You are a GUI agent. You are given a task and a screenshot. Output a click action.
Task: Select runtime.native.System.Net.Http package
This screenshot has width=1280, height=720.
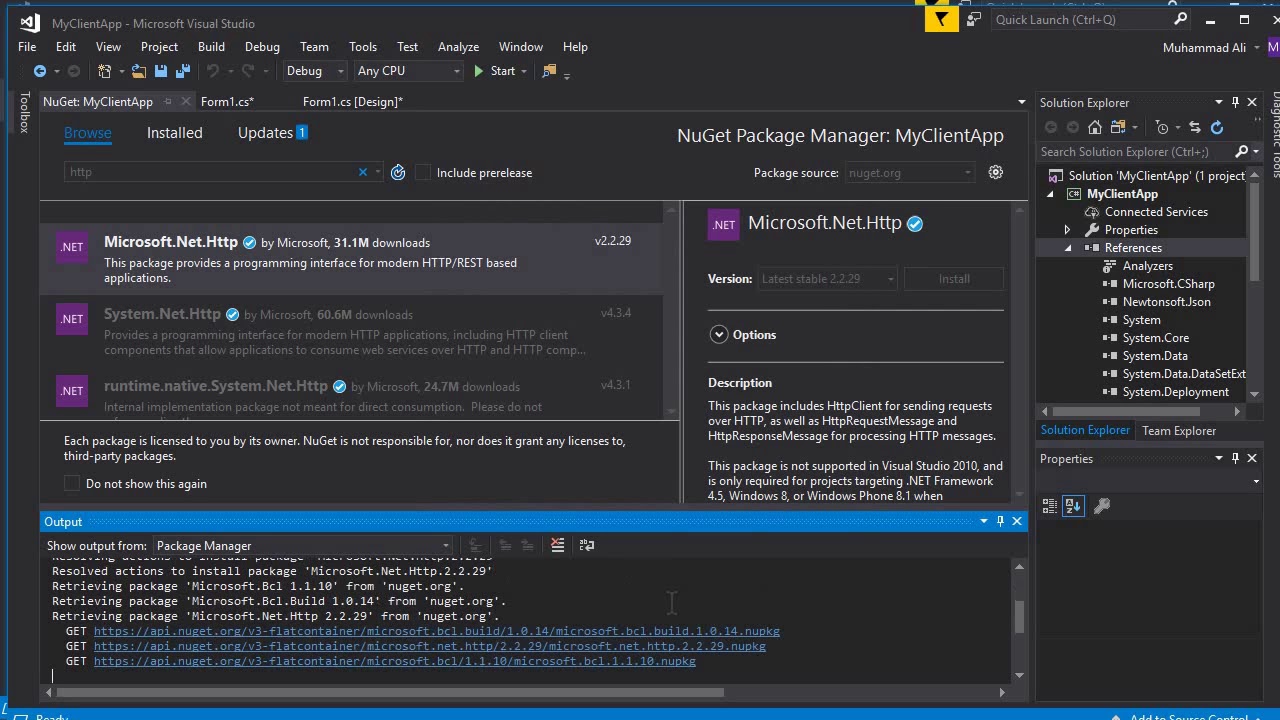351,392
